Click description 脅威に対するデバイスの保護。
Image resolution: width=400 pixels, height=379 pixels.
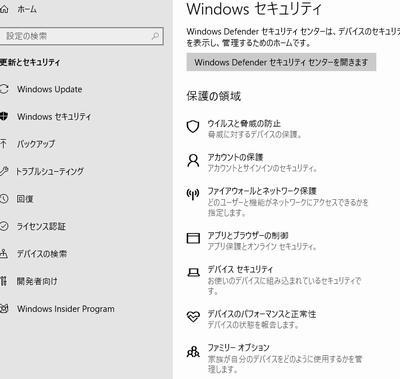(255, 134)
